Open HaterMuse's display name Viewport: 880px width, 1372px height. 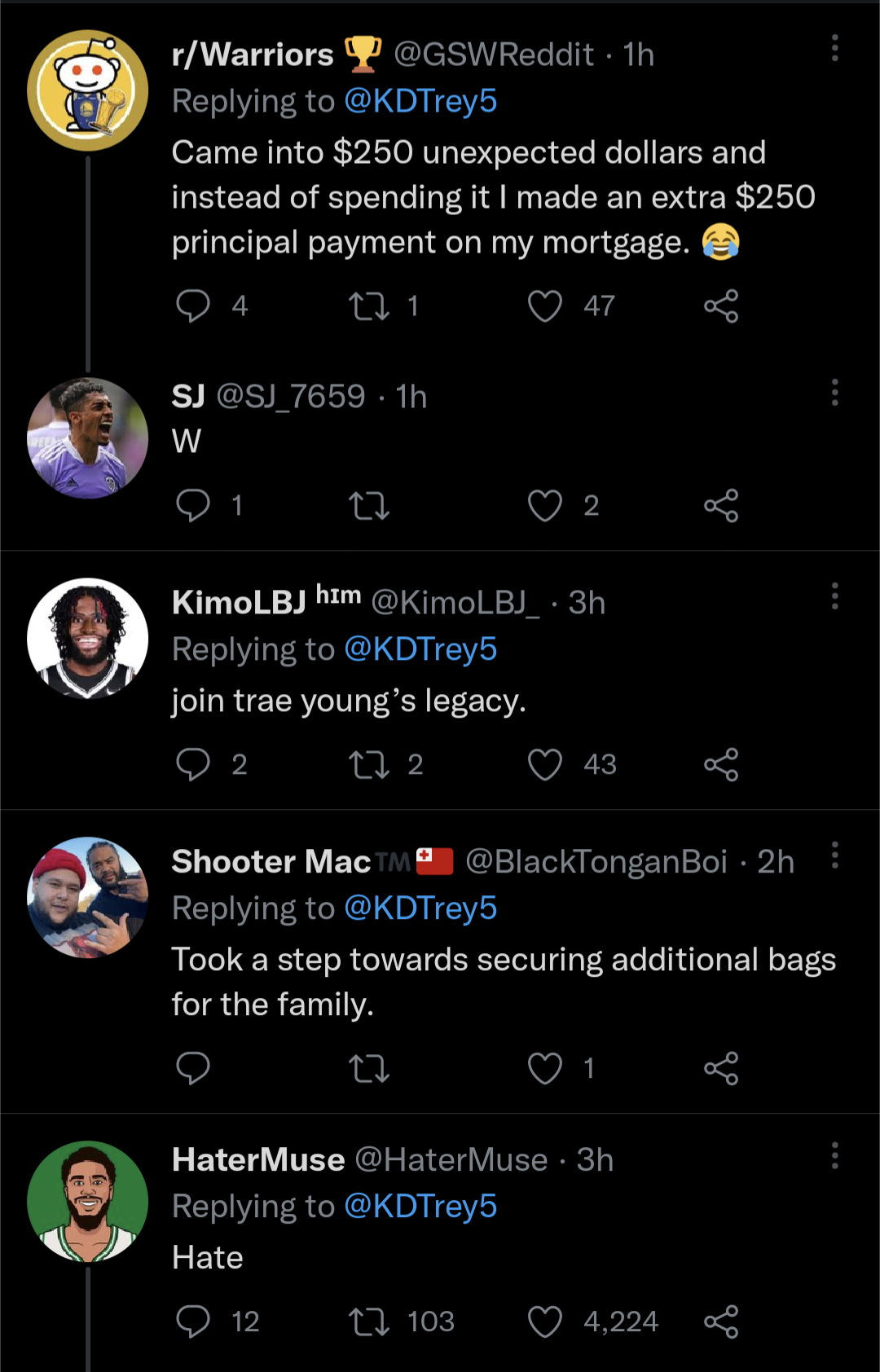tap(258, 1160)
